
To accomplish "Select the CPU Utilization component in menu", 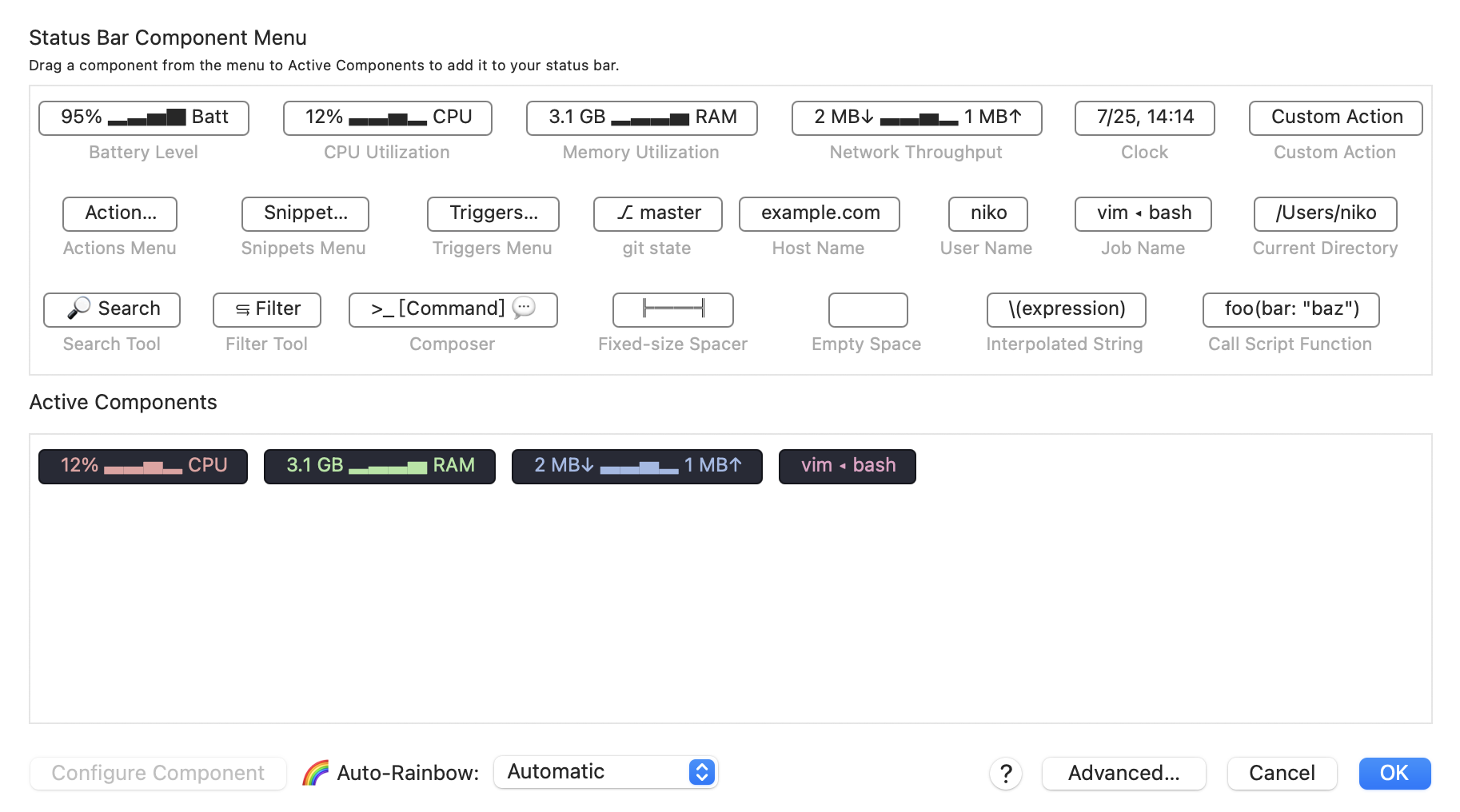I will pos(388,117).
